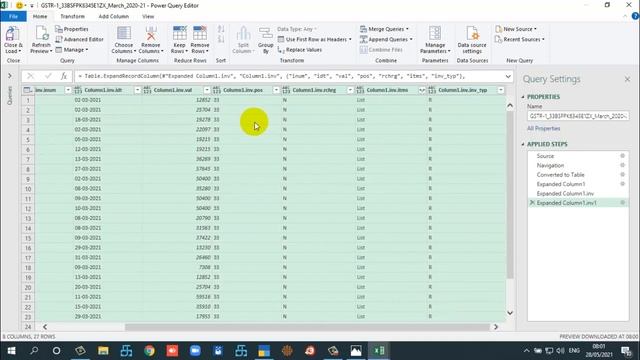Open the Data Type dropdown
Image resolution: width=640 pixels, height=360 pixels.
point(297,29)
